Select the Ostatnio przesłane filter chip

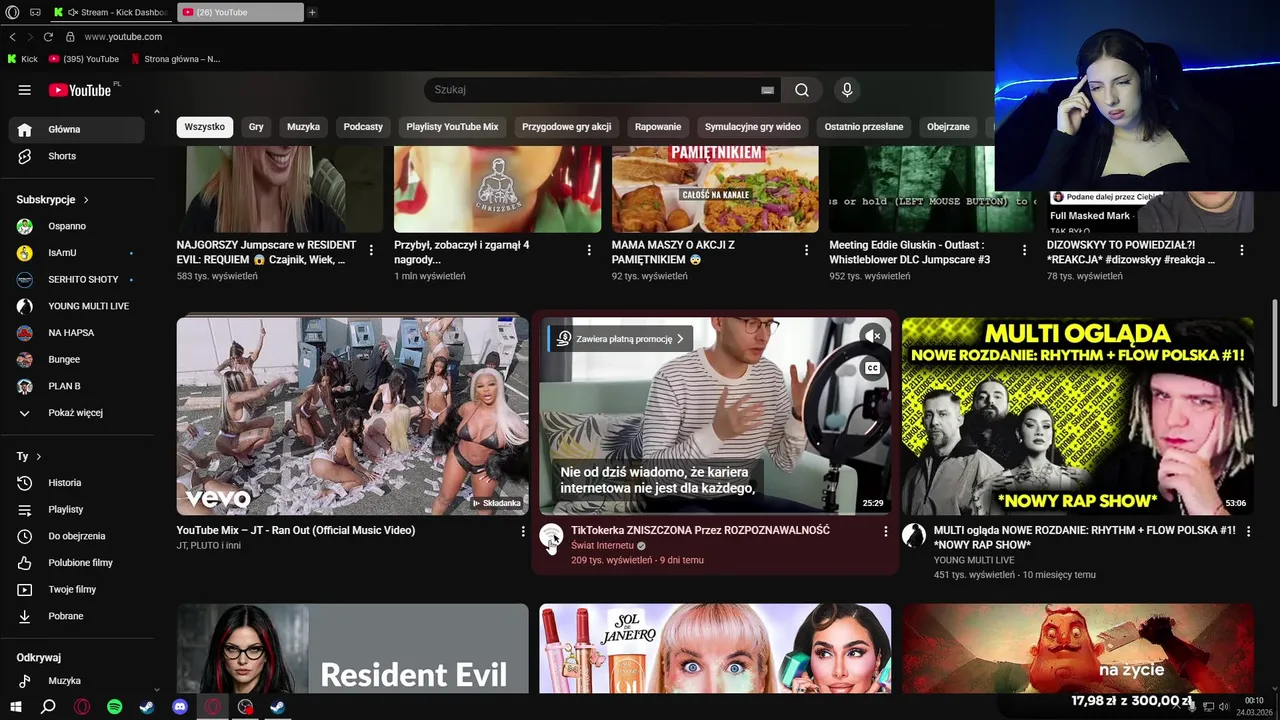(864, 127)
